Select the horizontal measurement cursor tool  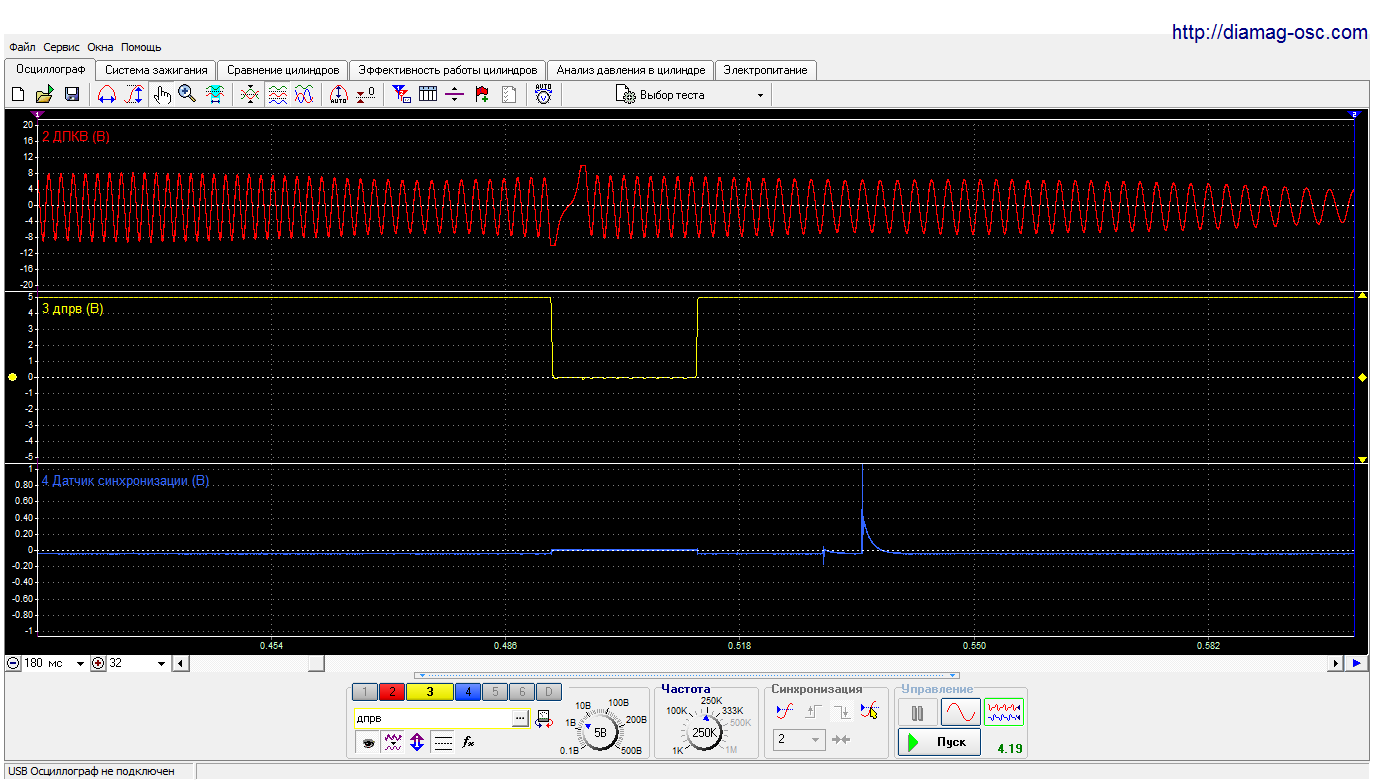point(107,95)
